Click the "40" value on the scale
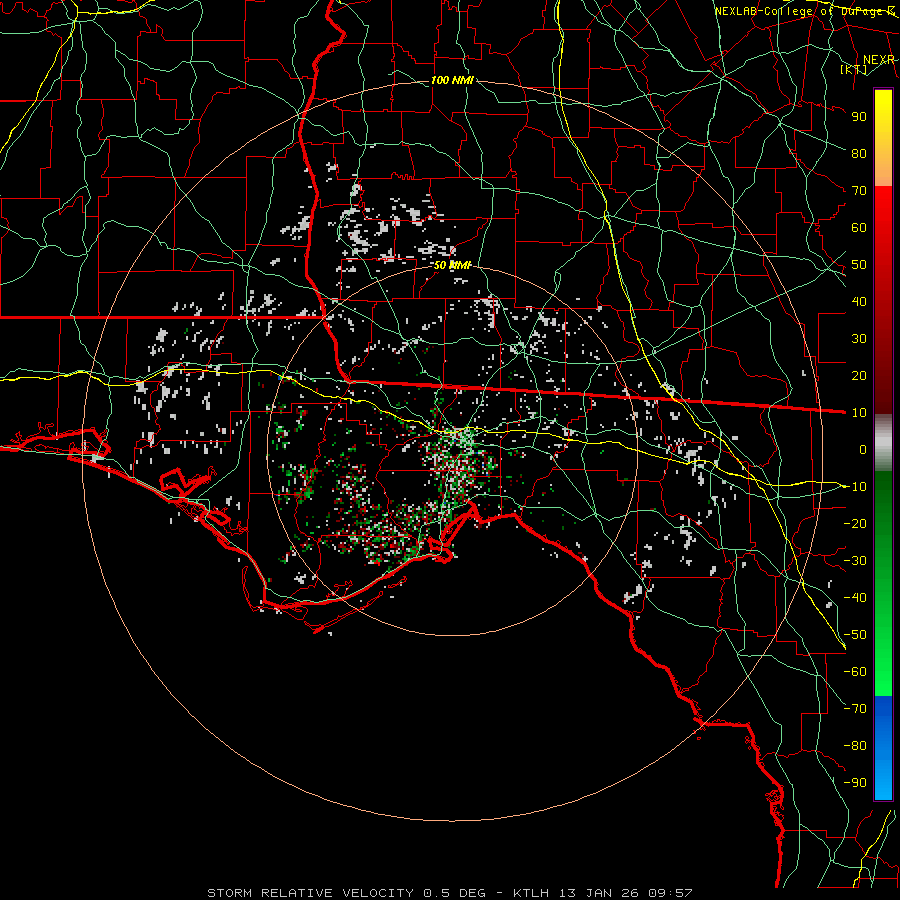The width and height of the screenshot is (900, 900). tap(859, 301)
